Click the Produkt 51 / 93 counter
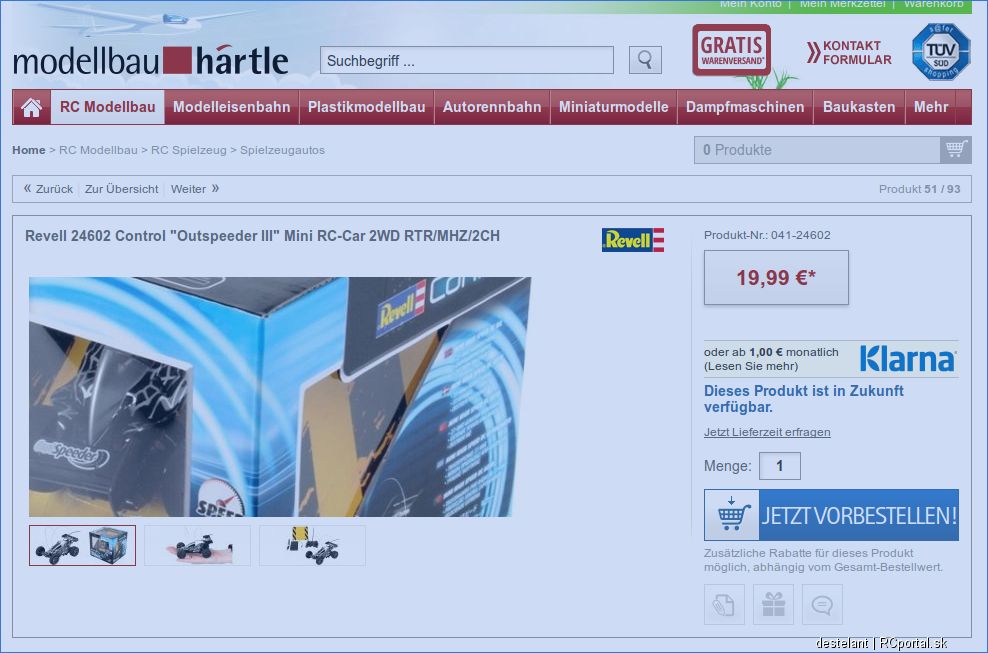The width and height of the screenshot is (988, 653). pos(920,189)
